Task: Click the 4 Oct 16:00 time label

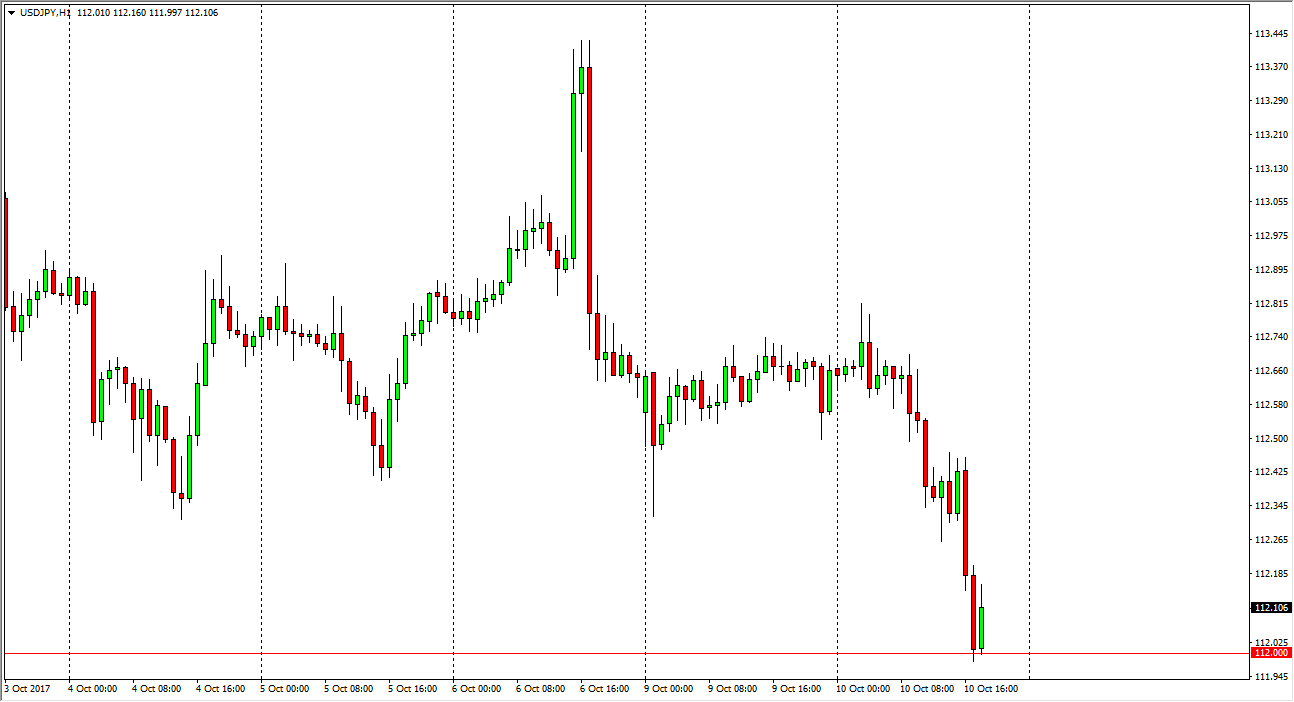Action: click(x=220, y=689)
